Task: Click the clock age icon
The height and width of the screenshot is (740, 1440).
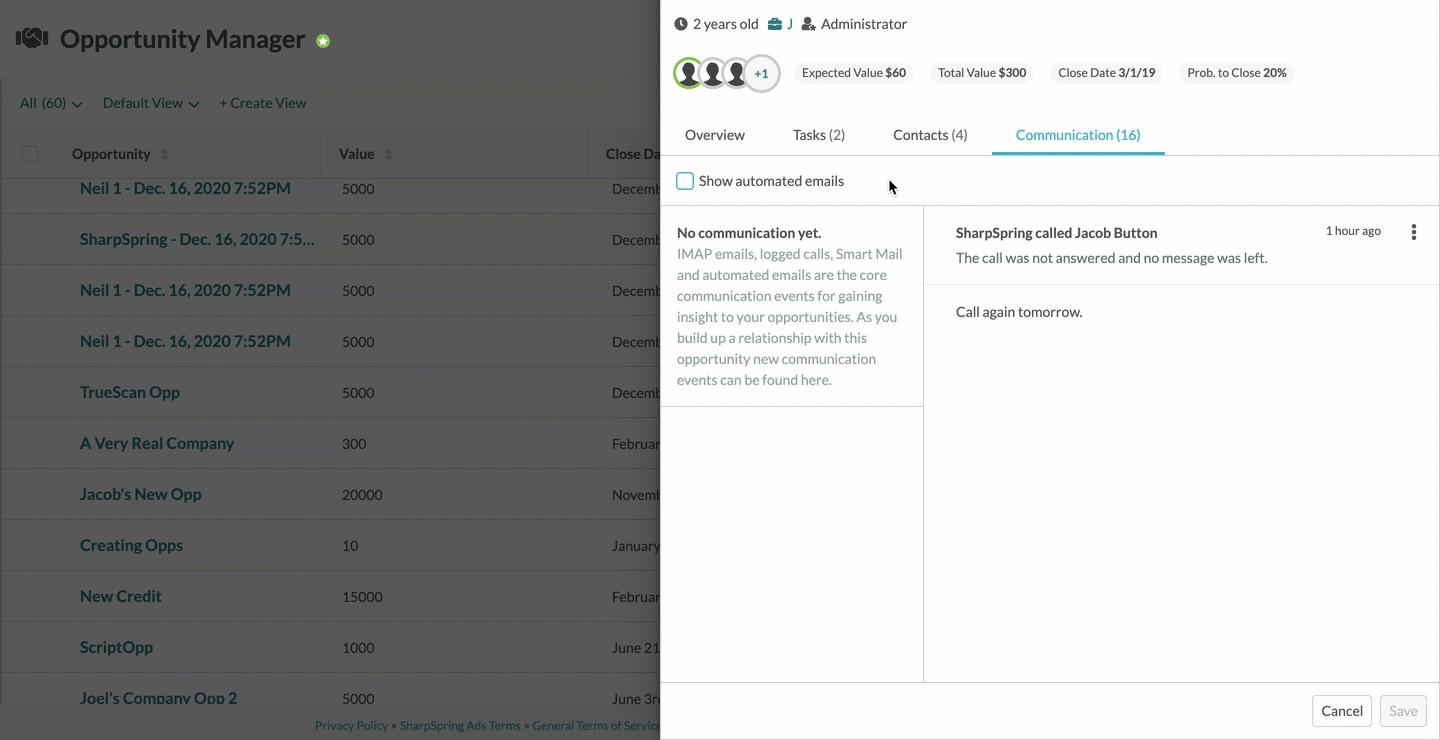Action: pos(681,24)
